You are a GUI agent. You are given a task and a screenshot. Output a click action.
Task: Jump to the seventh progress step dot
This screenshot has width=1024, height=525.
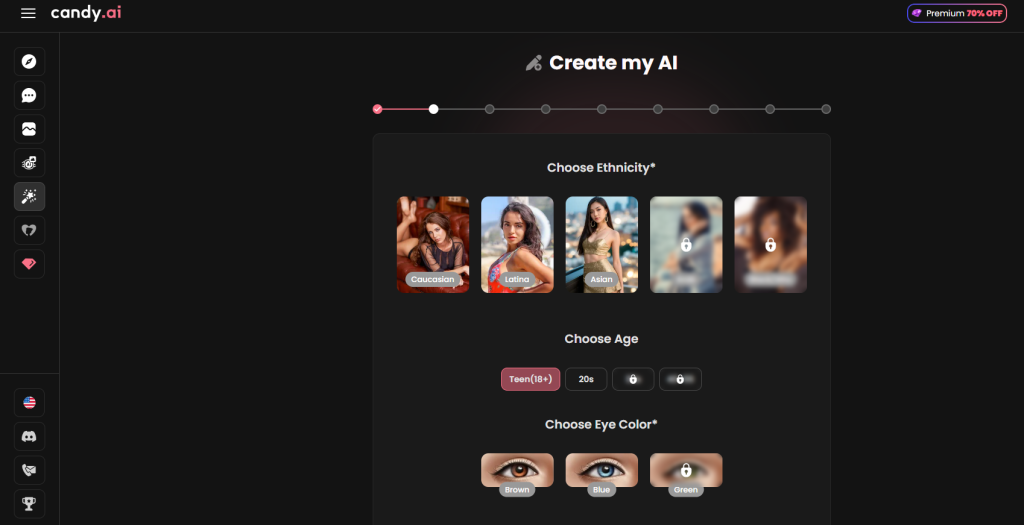click(714, 109)
